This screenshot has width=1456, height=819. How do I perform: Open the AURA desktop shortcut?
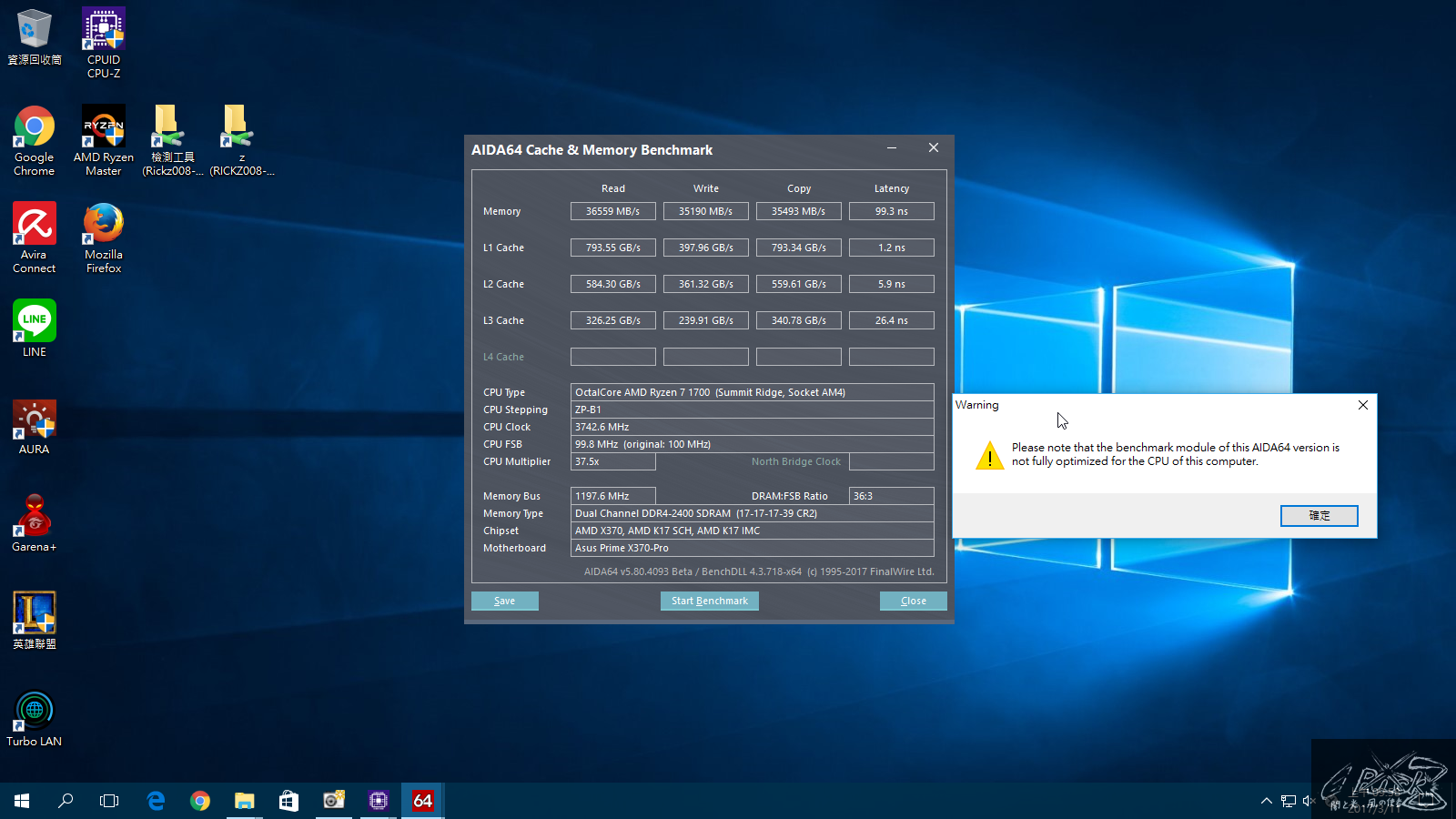(x=35, y=428)
